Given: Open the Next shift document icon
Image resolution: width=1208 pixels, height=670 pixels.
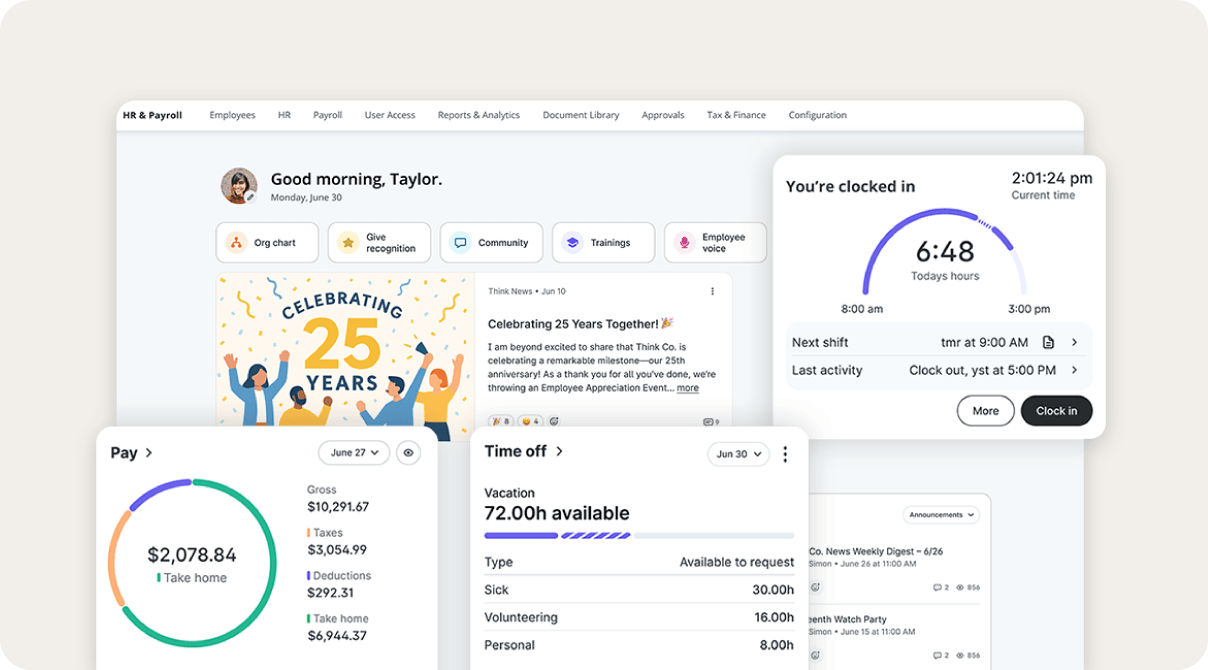Looking at the screenshot, I should point(1048,342).
